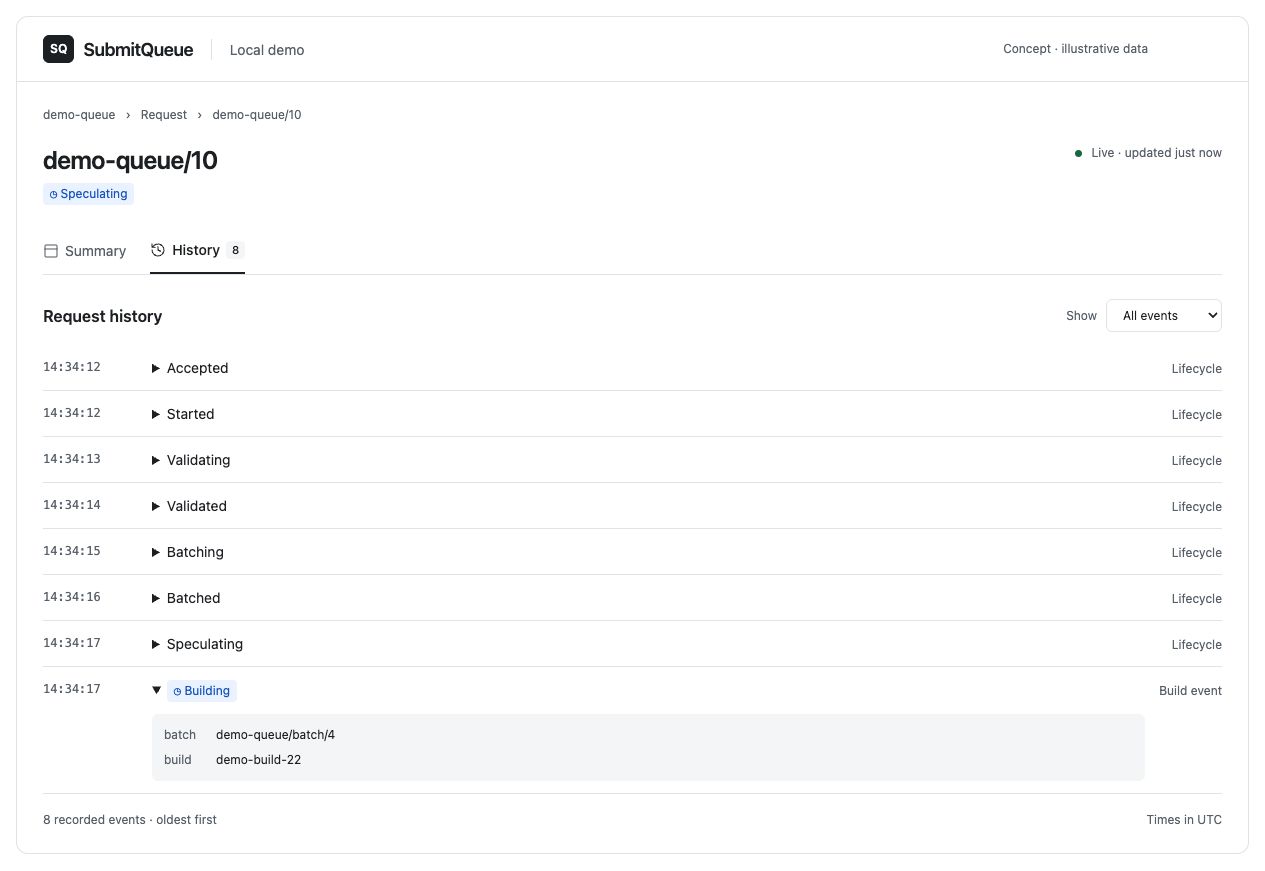
Task: Click the SQ logo icon
Action: coord(58,49)
